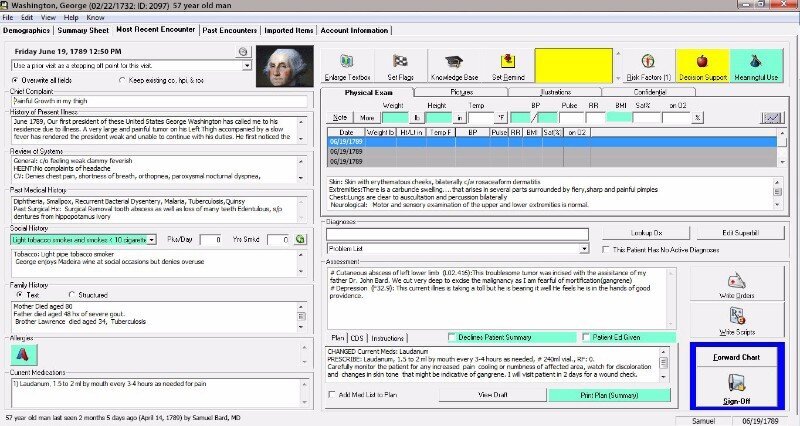This screenshot has height=426, width=800.
Task: Open the Problem List dropdown
Action: (566, 247)
